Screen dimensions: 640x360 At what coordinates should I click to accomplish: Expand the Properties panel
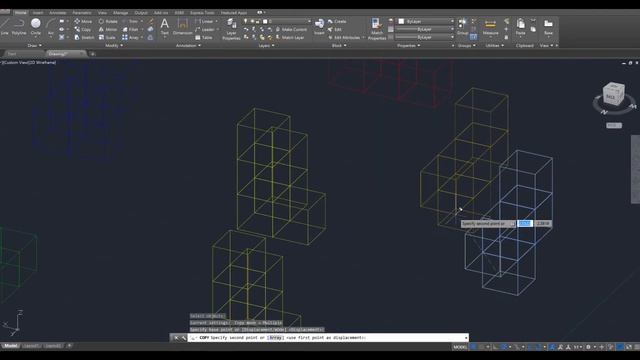point(409,46)
